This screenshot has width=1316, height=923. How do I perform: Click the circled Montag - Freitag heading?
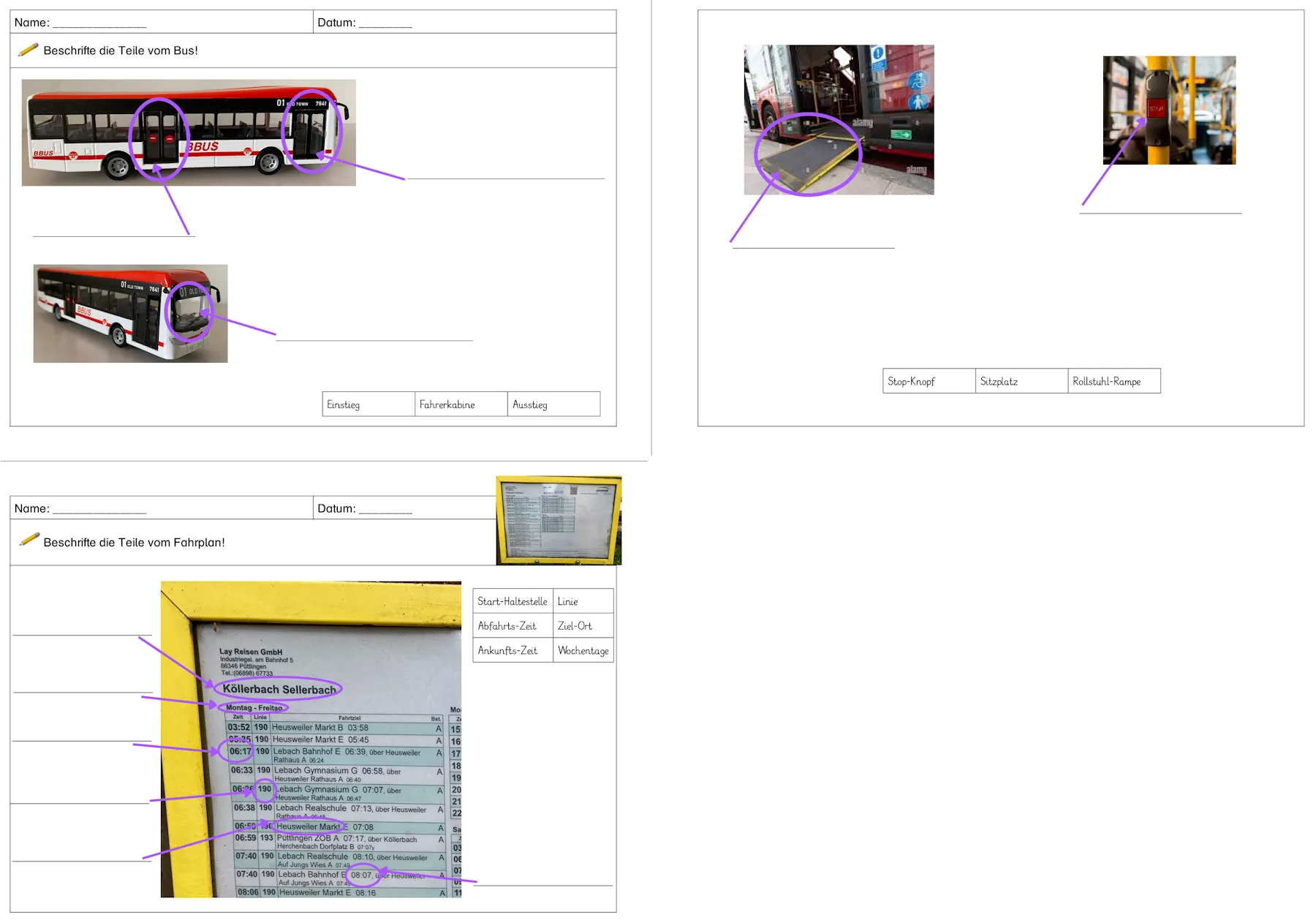[x=254, y=707]
